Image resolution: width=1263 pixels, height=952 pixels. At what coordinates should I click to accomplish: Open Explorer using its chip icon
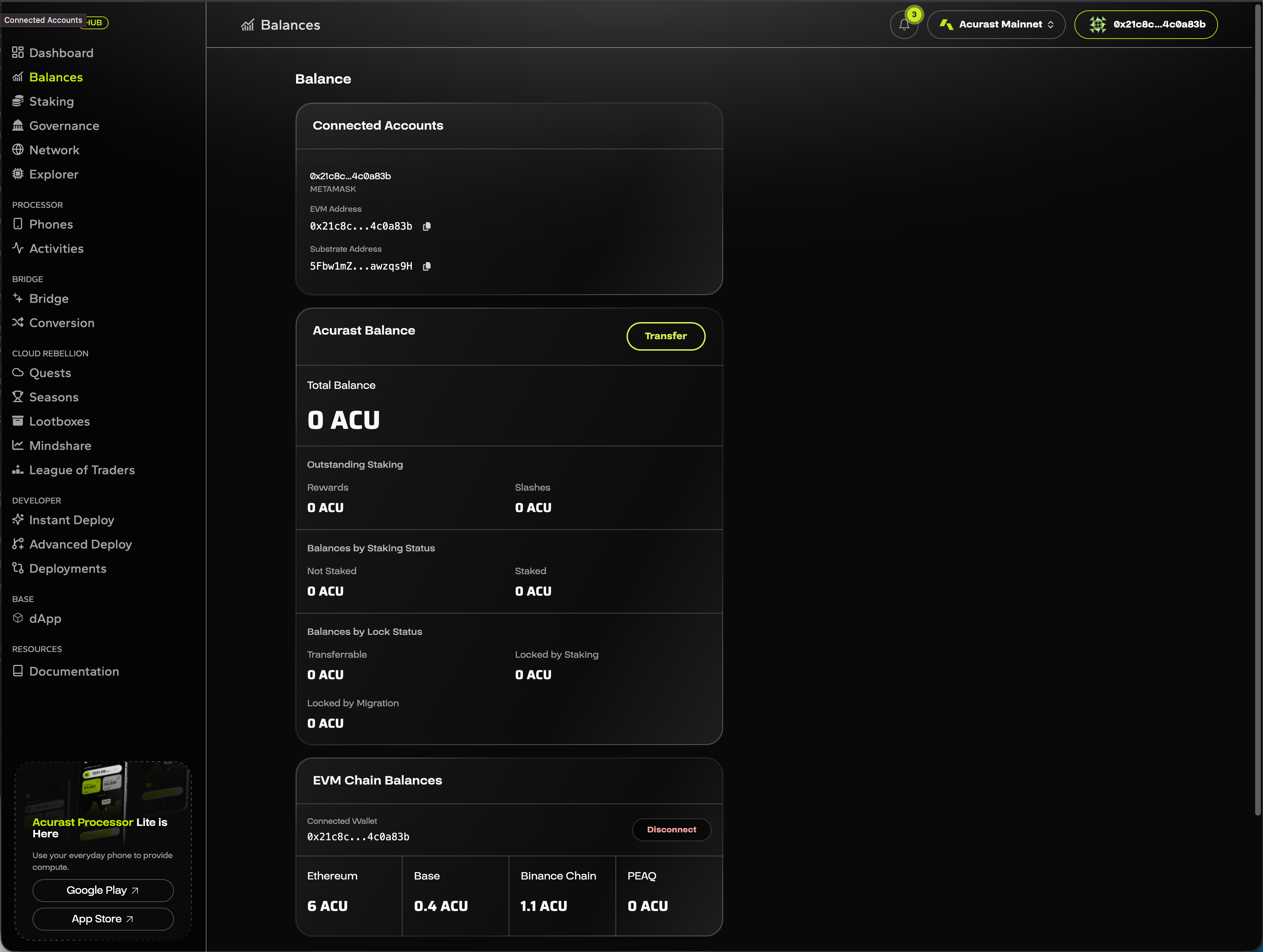18,174
